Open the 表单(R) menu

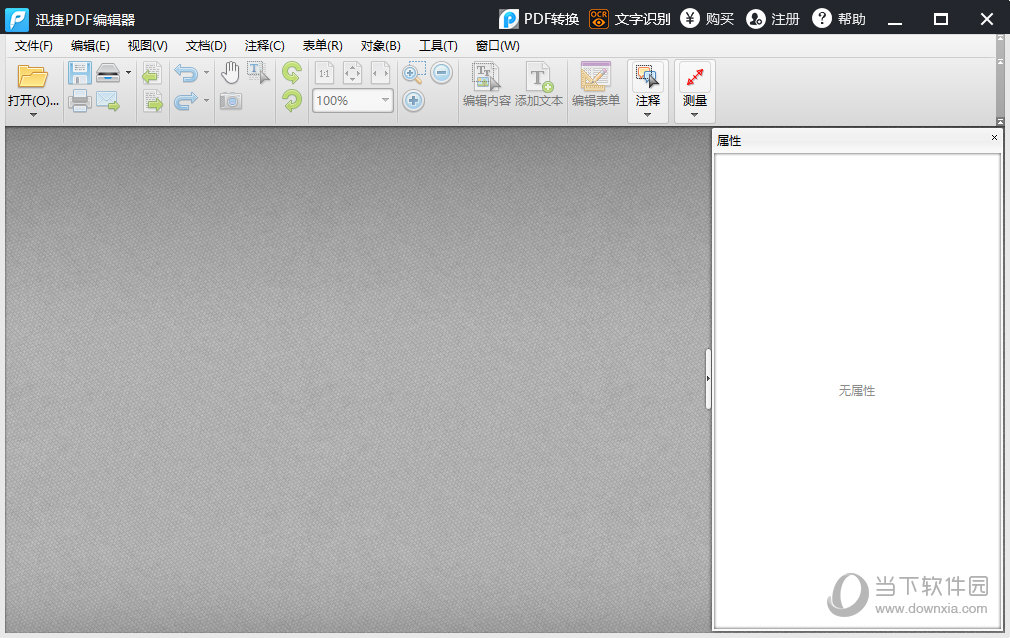pos(323,46)
